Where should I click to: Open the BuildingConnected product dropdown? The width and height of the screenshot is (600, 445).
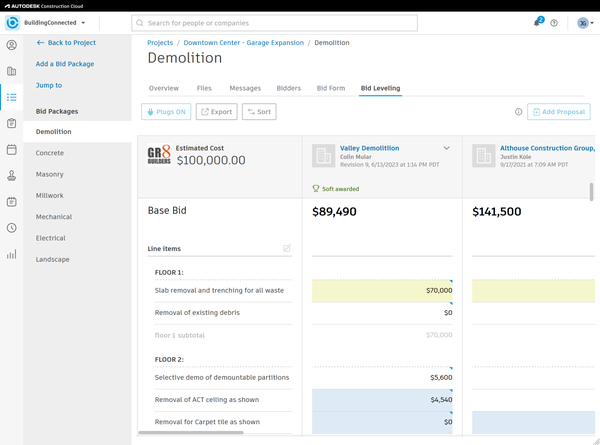[x=54, y=23]
